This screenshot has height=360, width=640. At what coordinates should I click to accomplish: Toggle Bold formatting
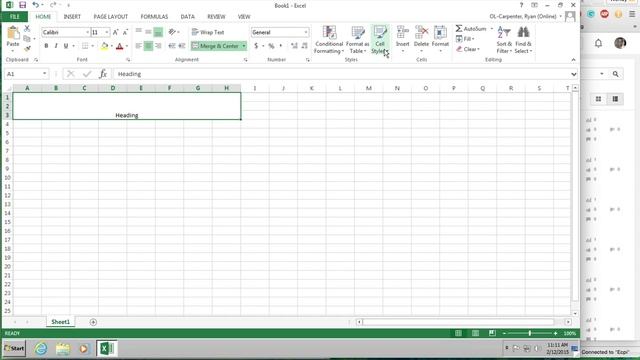pyautogui.click(x=46, y=46)
